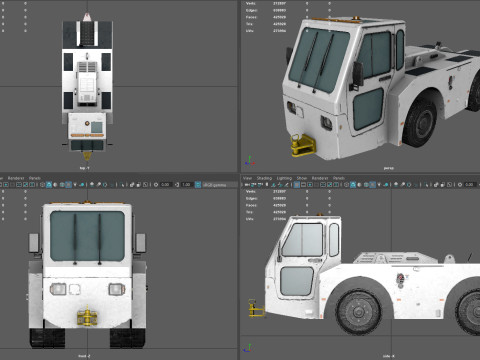Toggle X-Ray Active Components in side view toolbar

(x=442, y=184)
